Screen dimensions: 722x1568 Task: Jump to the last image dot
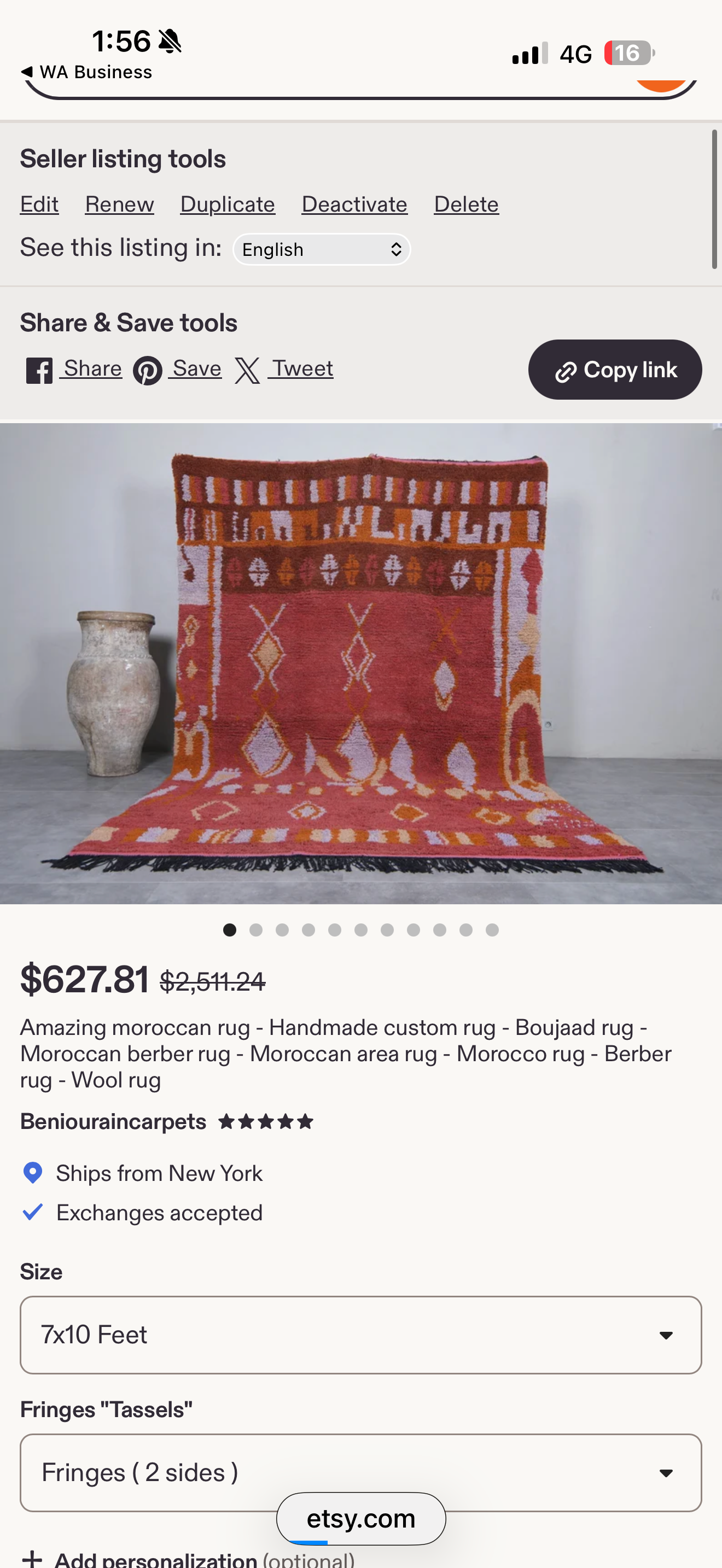coord(492,929)
